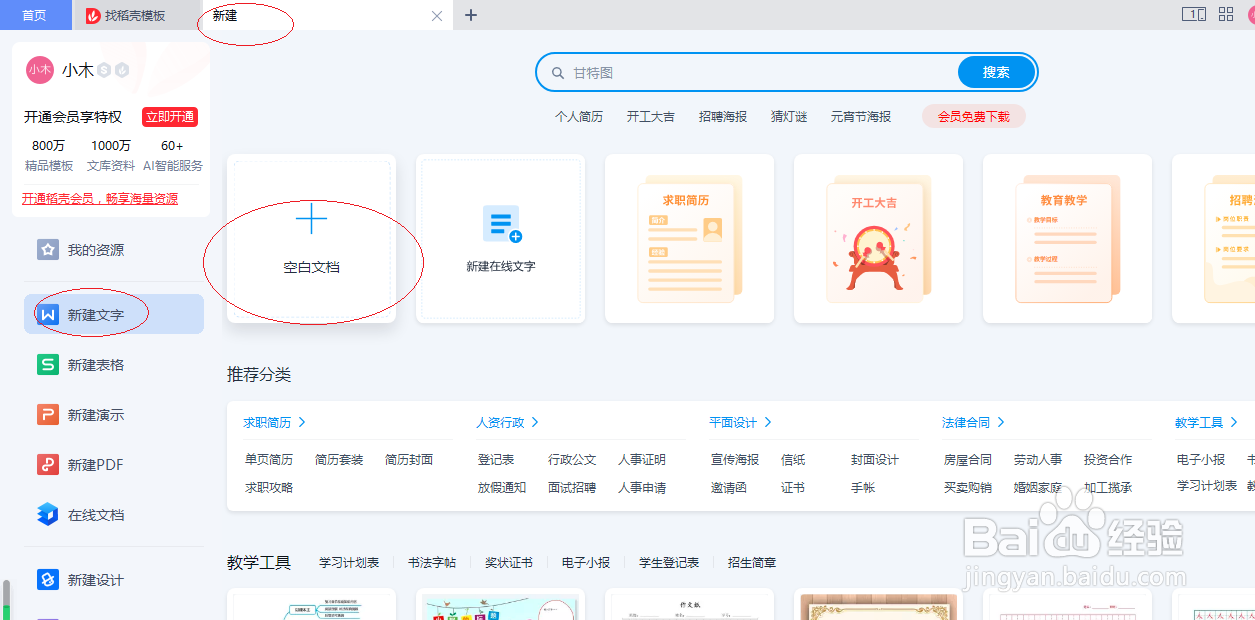Click 简历套装 under 求职简历
This screenshot has width=1255, height=620.
(339, 460)
